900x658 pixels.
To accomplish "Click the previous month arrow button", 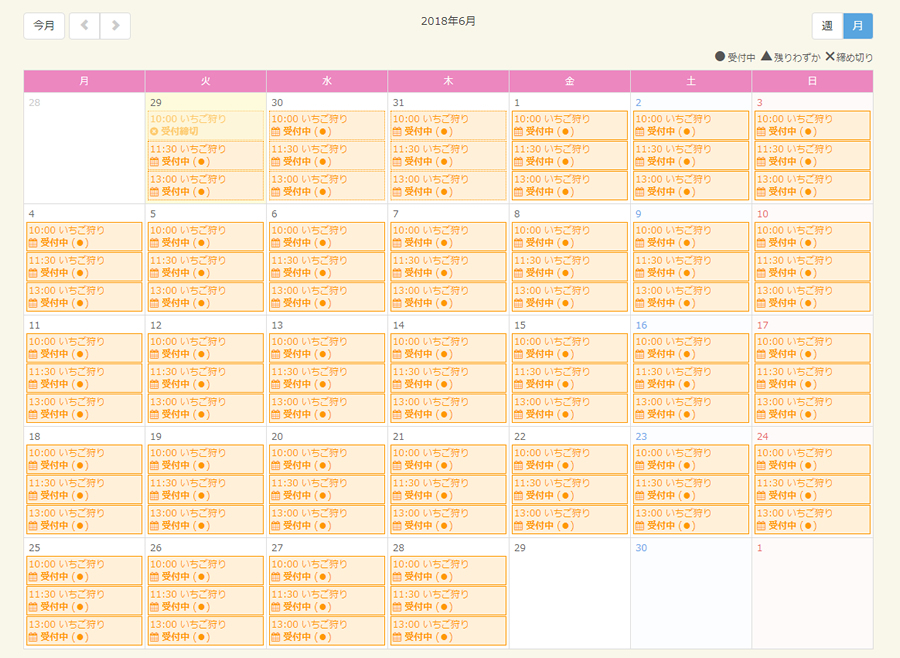I will coord(84,26).
